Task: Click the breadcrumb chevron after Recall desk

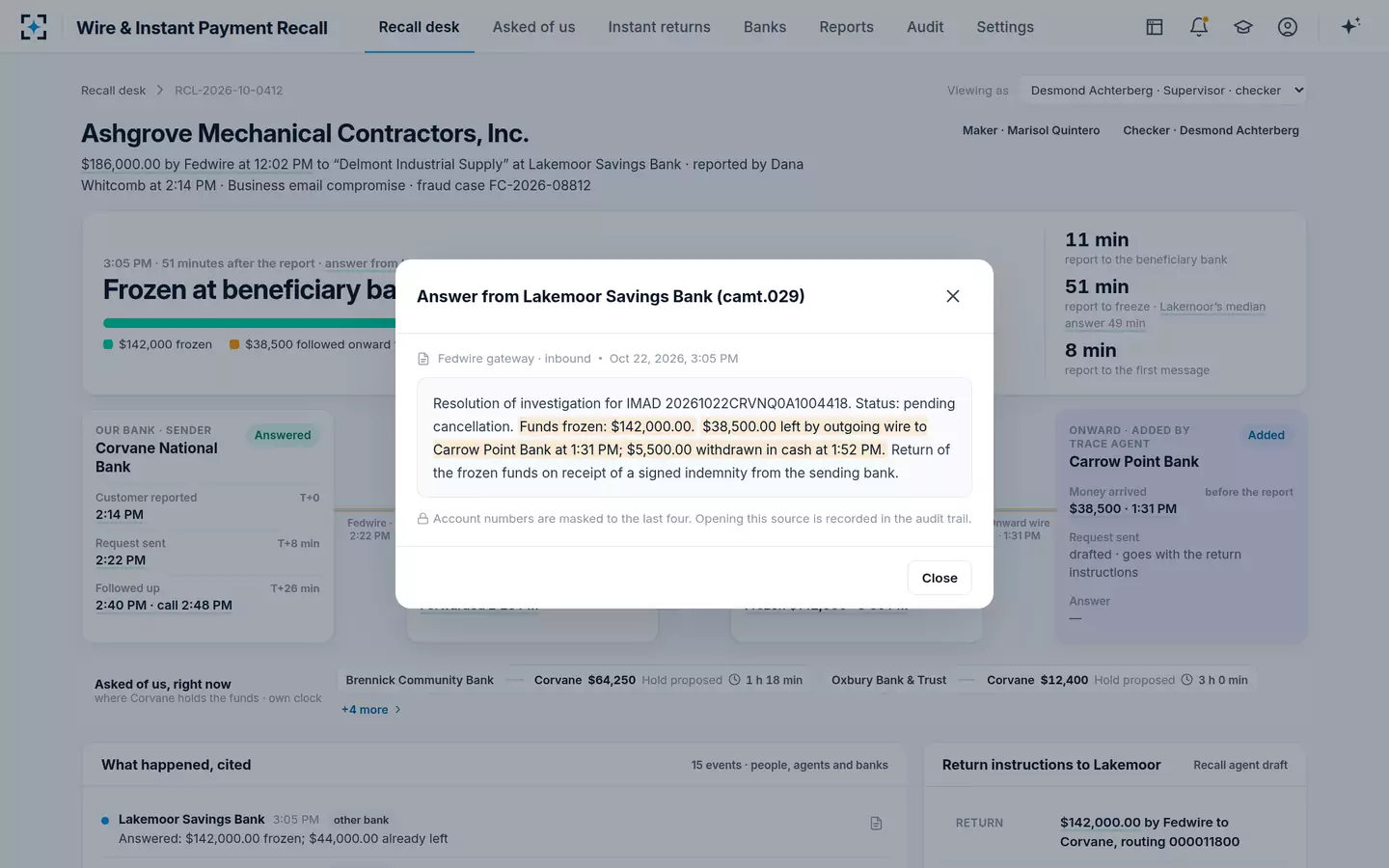Action: point(160,90)
